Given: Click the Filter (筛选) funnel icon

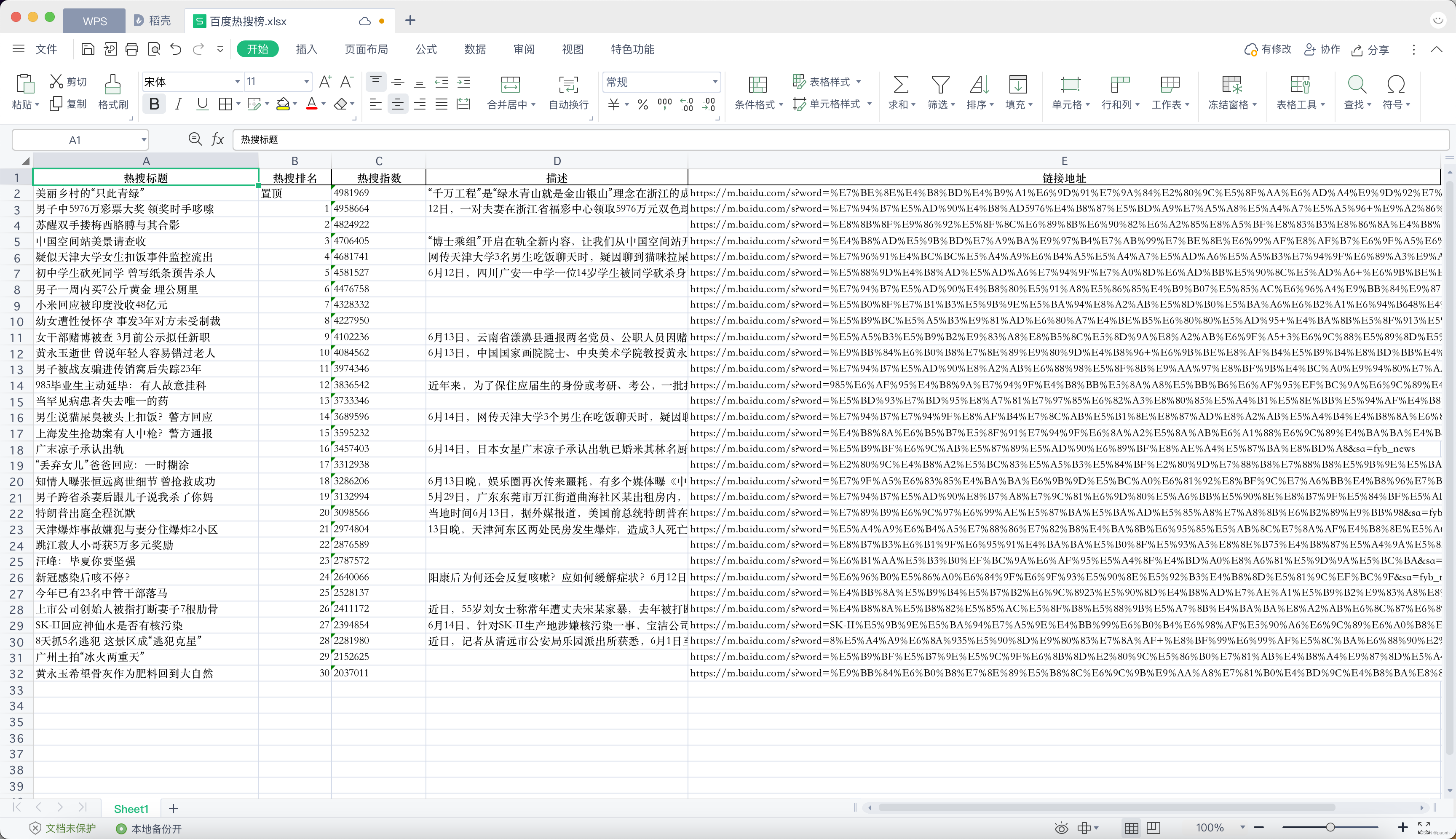Looking at the screenshot, I should coord(940,85).
